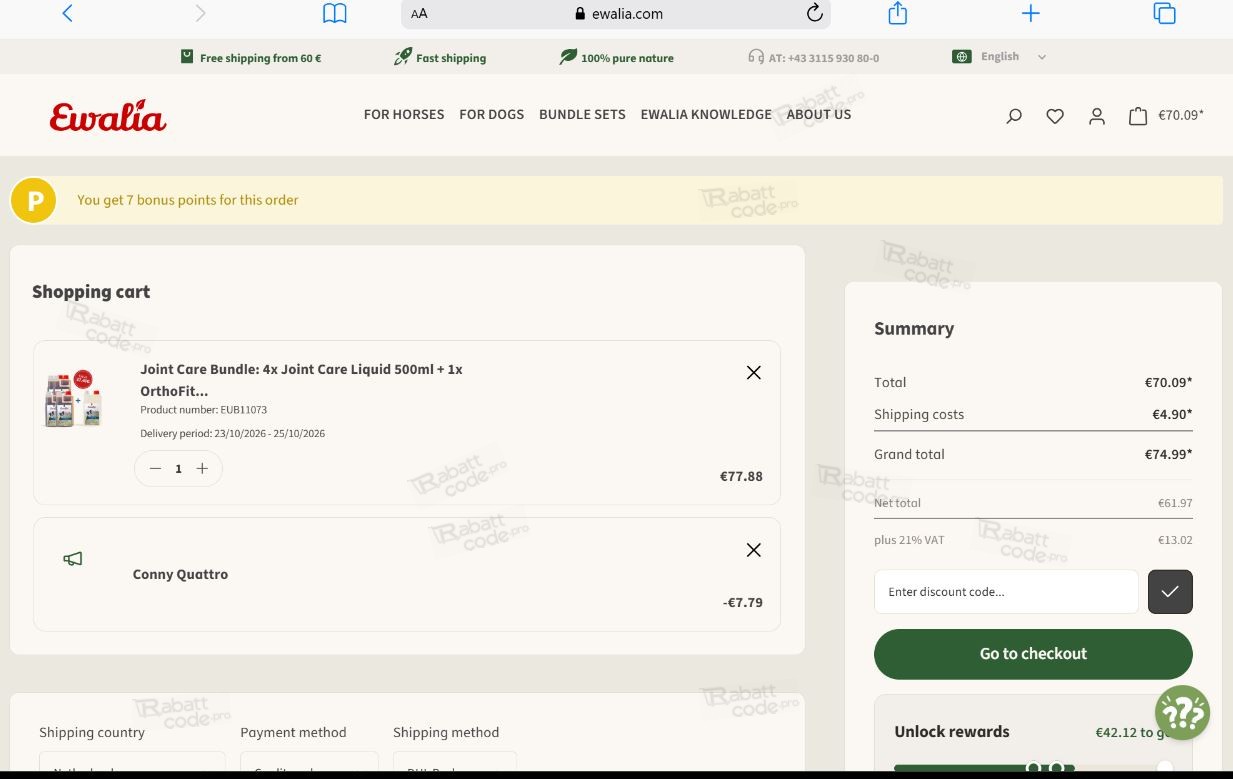1233x779 pixels.
Task: Open Safari bookmarks book icon
Action: coord(334,13)
